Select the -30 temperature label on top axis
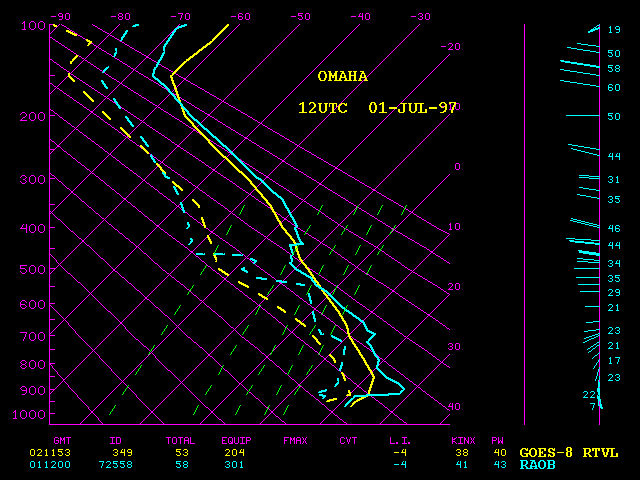This screenshot has width=640, height=480. coord(420,17)
